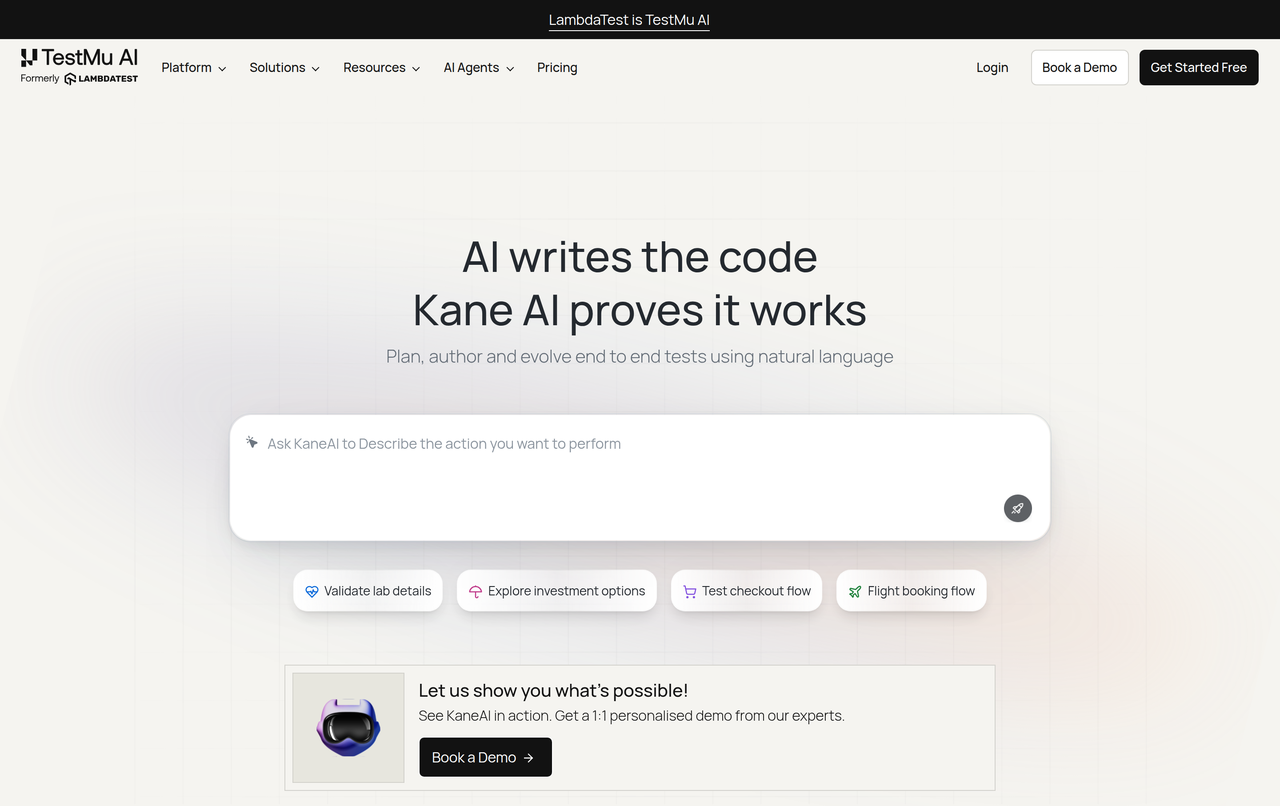Click the VR helmet image thumbnail
Screen dimensions: 1280x806
tap(349, 728)
